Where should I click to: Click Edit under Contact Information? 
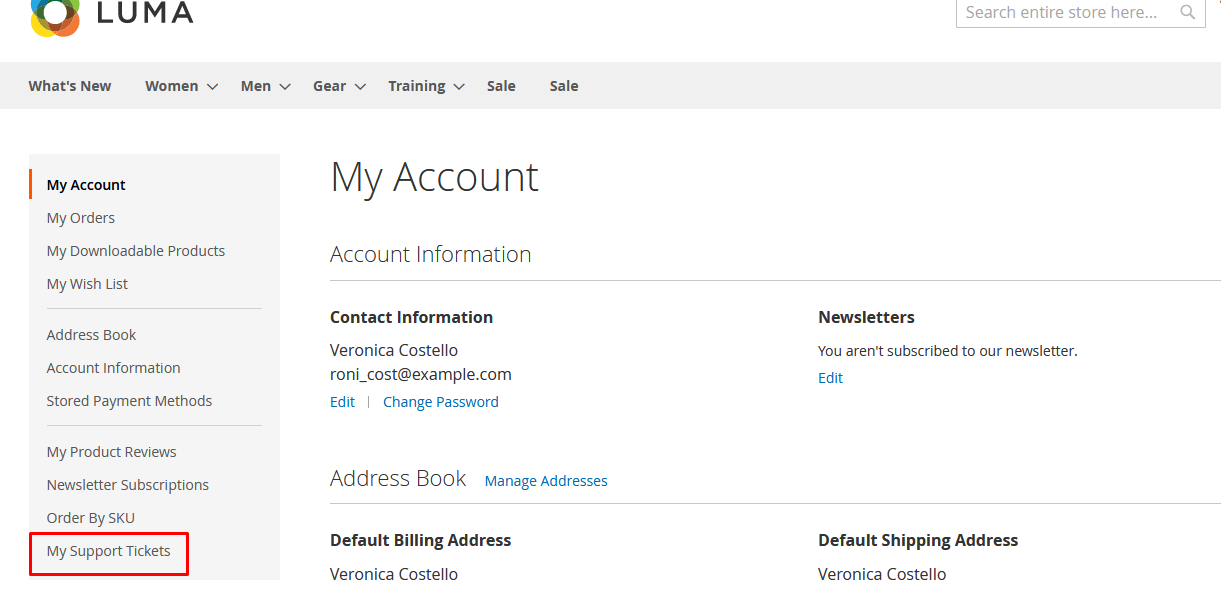click(x=342, y=402)
